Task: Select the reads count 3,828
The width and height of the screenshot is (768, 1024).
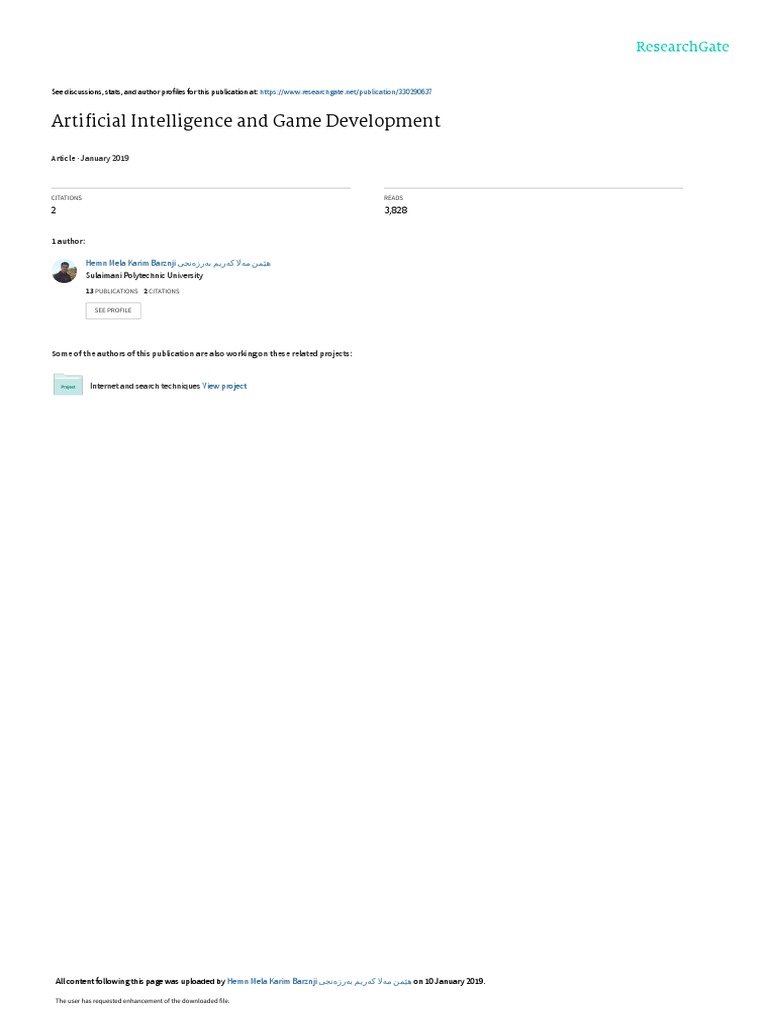Action: [x=396, y=210]
